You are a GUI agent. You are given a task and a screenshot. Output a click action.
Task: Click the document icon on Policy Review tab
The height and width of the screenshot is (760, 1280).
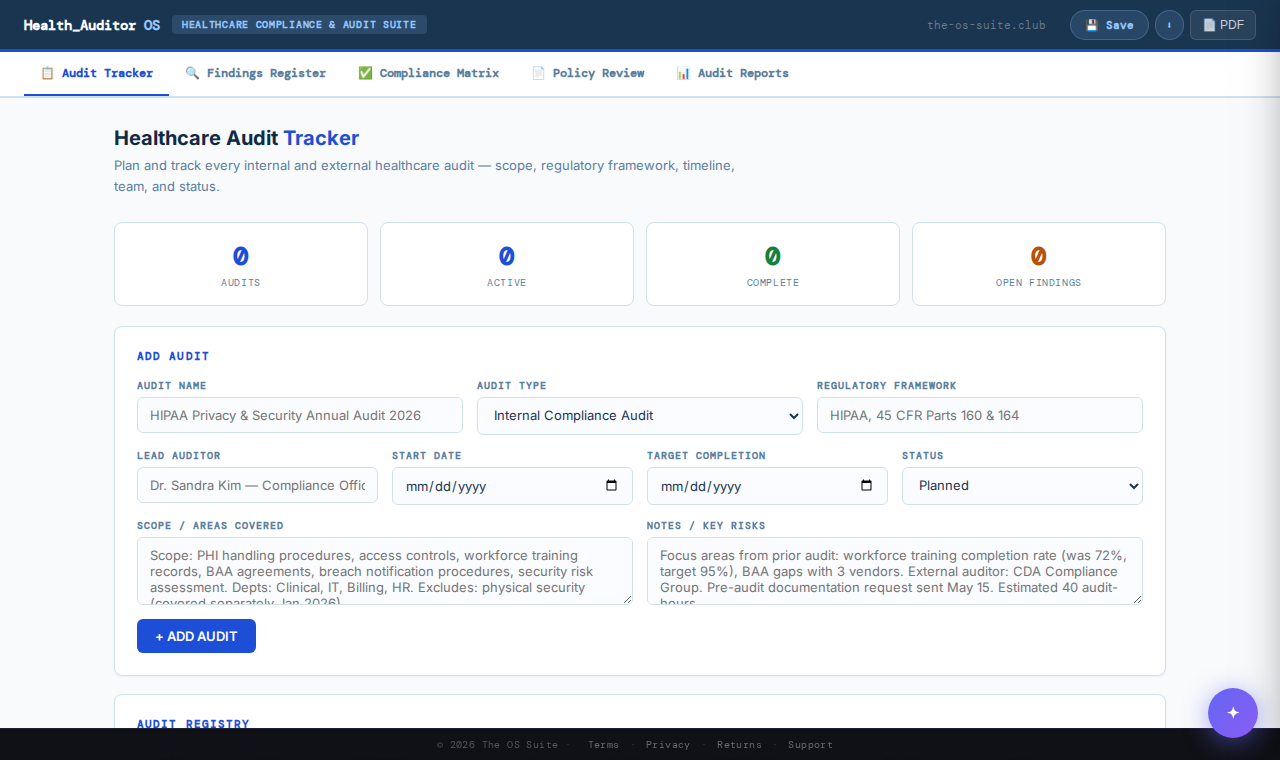[538, 73]
